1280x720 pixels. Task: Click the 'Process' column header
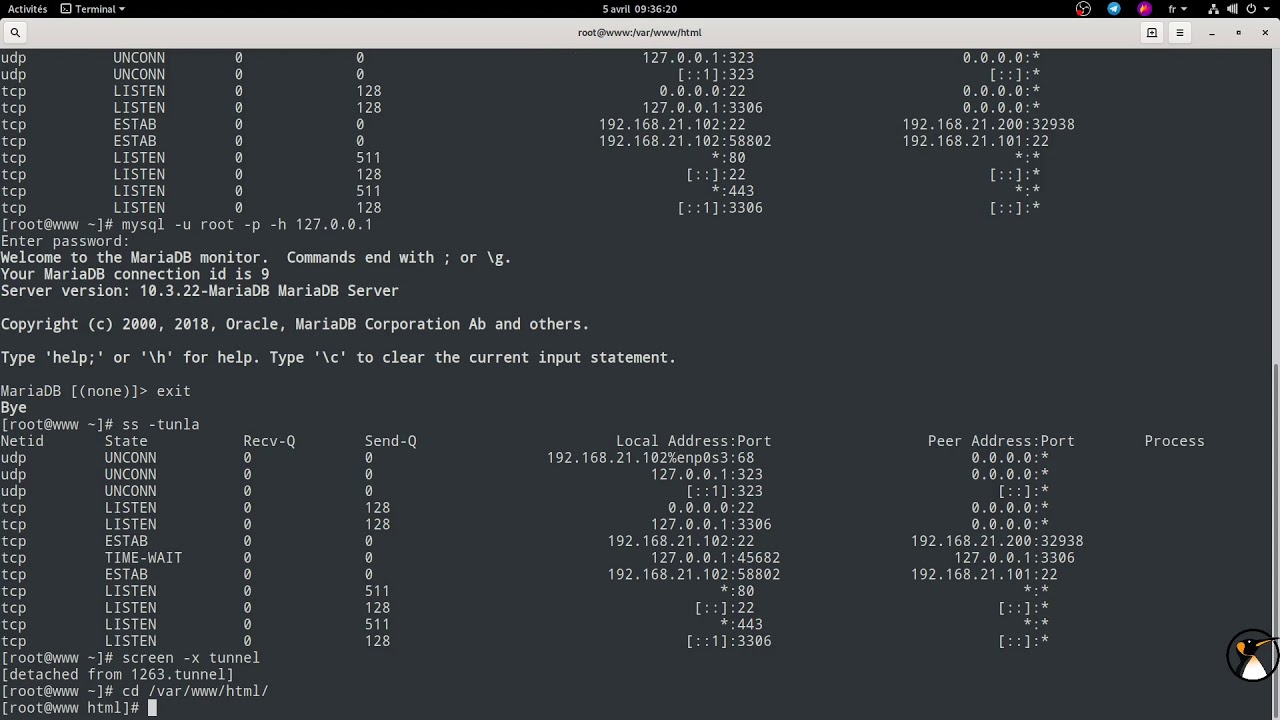click(x=1175, y=441)
